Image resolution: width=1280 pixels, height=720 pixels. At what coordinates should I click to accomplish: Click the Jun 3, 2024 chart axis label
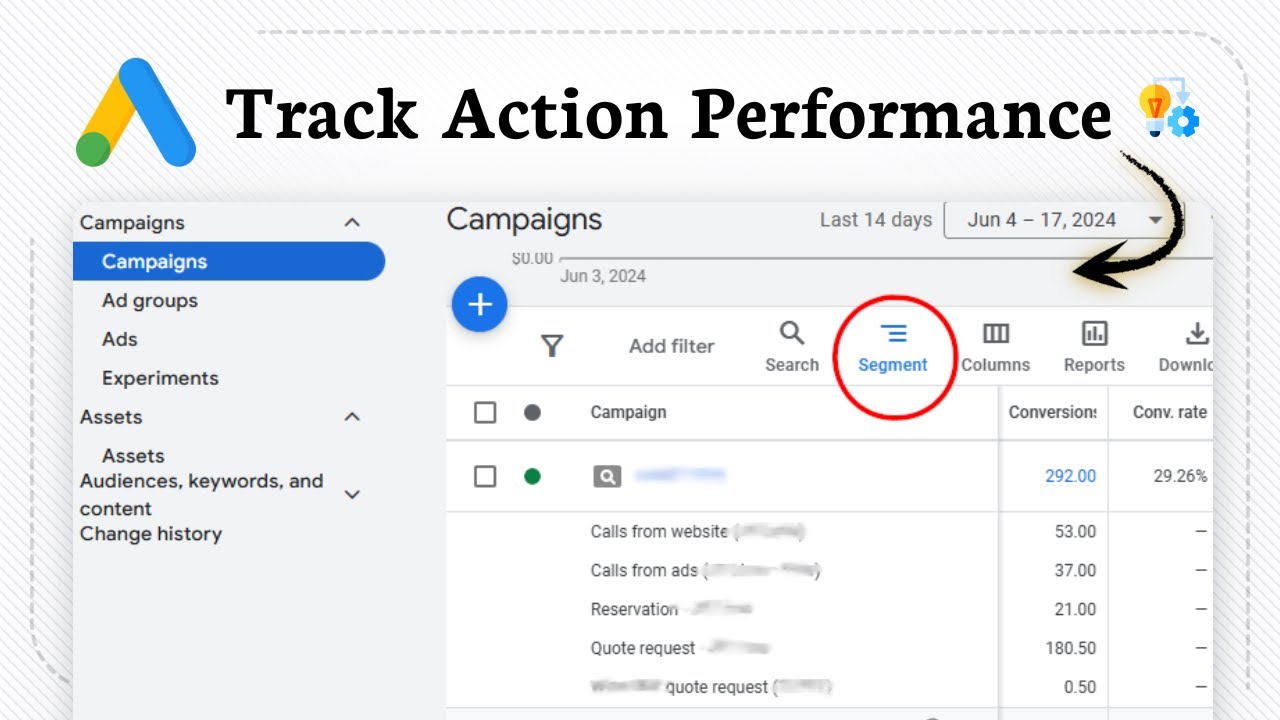[x=603, y=276]
